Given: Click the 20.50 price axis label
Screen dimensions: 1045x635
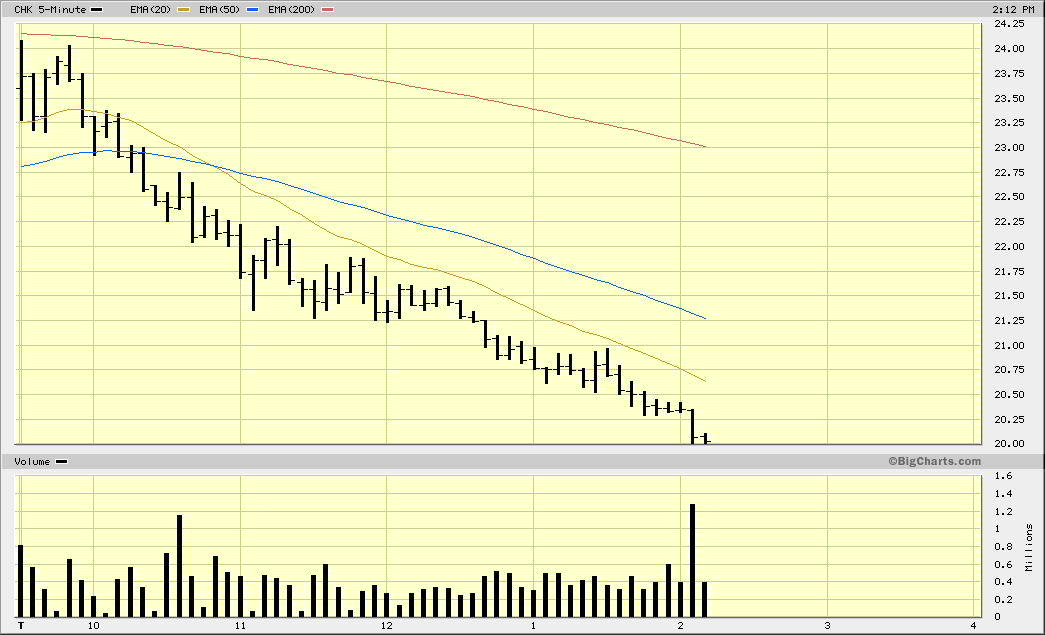Looking at the screenshot, I should (1009, 394).
